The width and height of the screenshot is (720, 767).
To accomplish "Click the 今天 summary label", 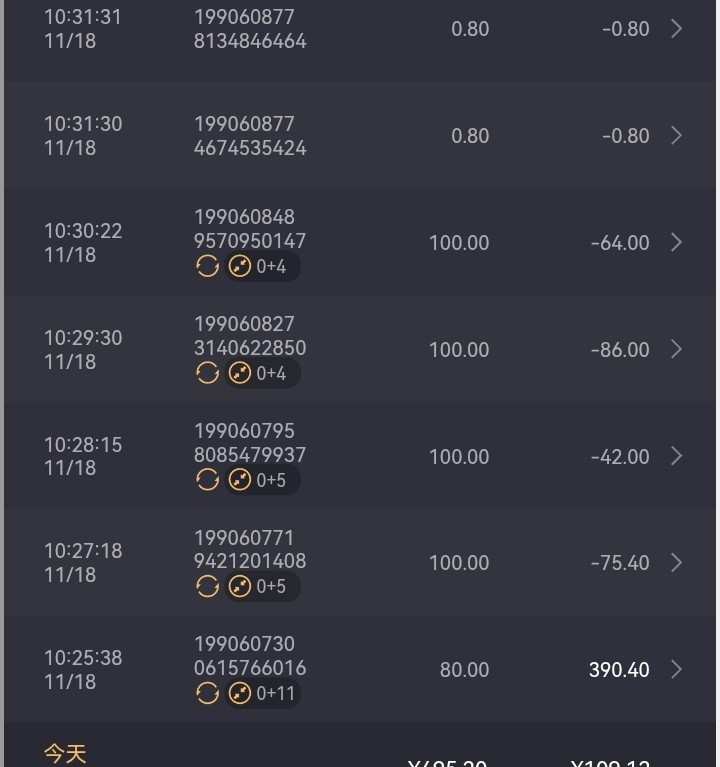I will [x=65, y=753].
